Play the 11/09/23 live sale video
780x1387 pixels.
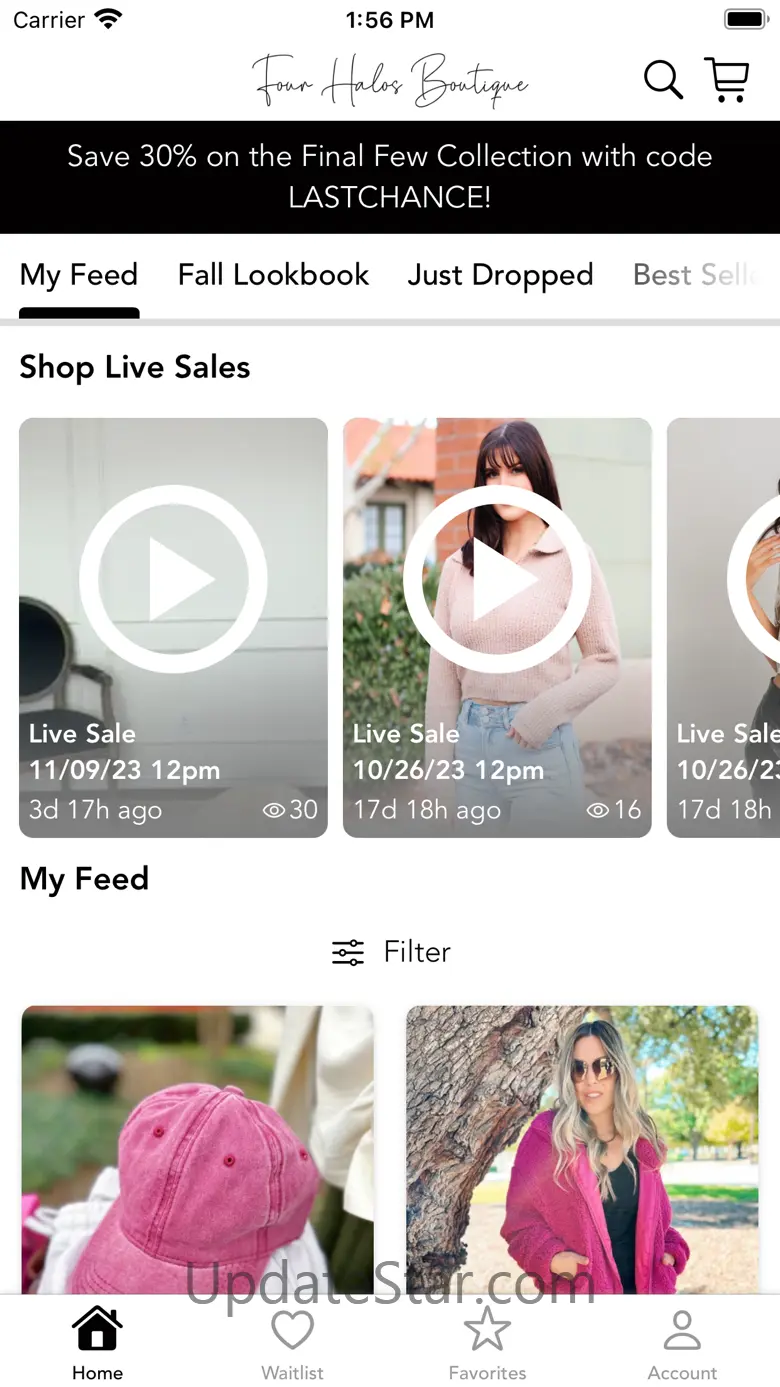tap(173, 579)
